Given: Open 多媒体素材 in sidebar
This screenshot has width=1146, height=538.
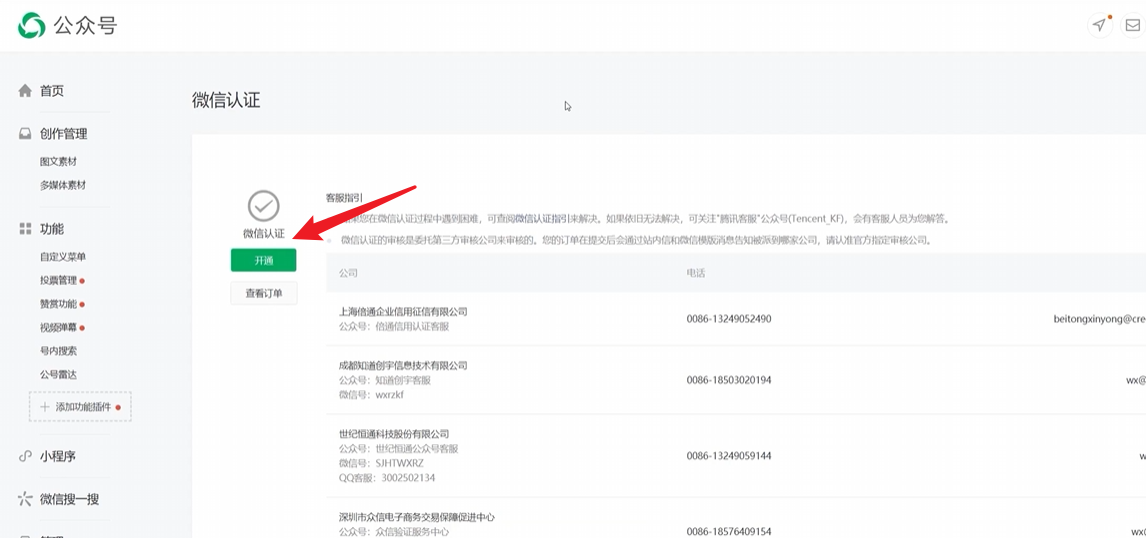Looking at the screenshot, I should (63, 185).
